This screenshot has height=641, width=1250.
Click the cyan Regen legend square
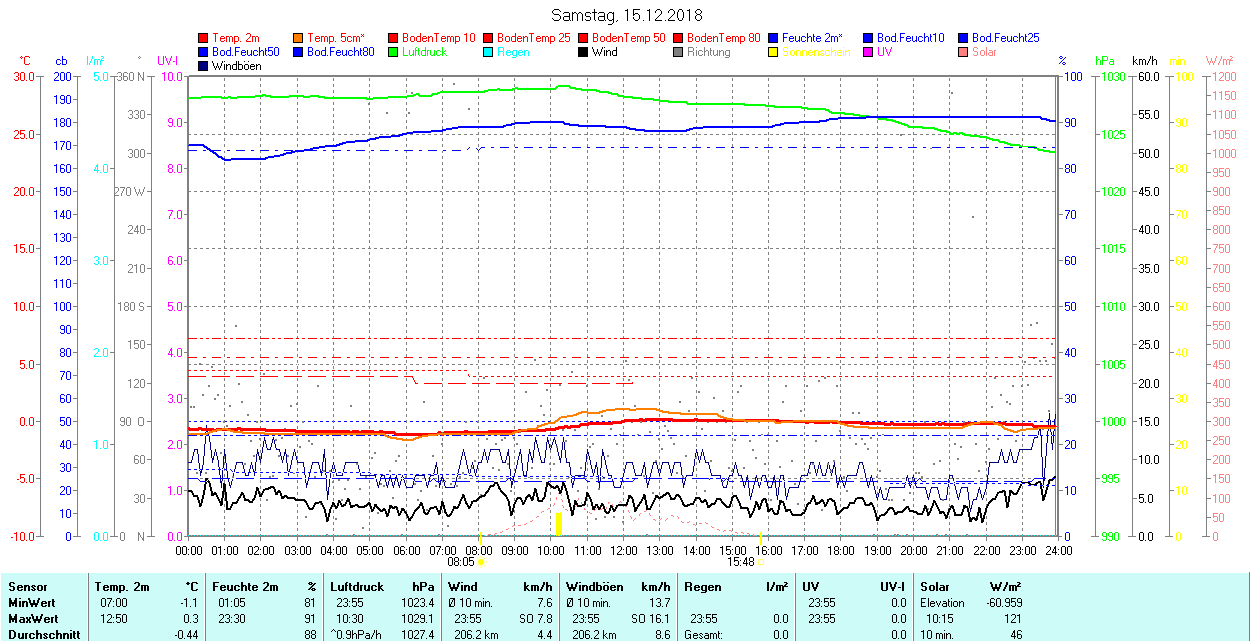click(x=489, y=52)
